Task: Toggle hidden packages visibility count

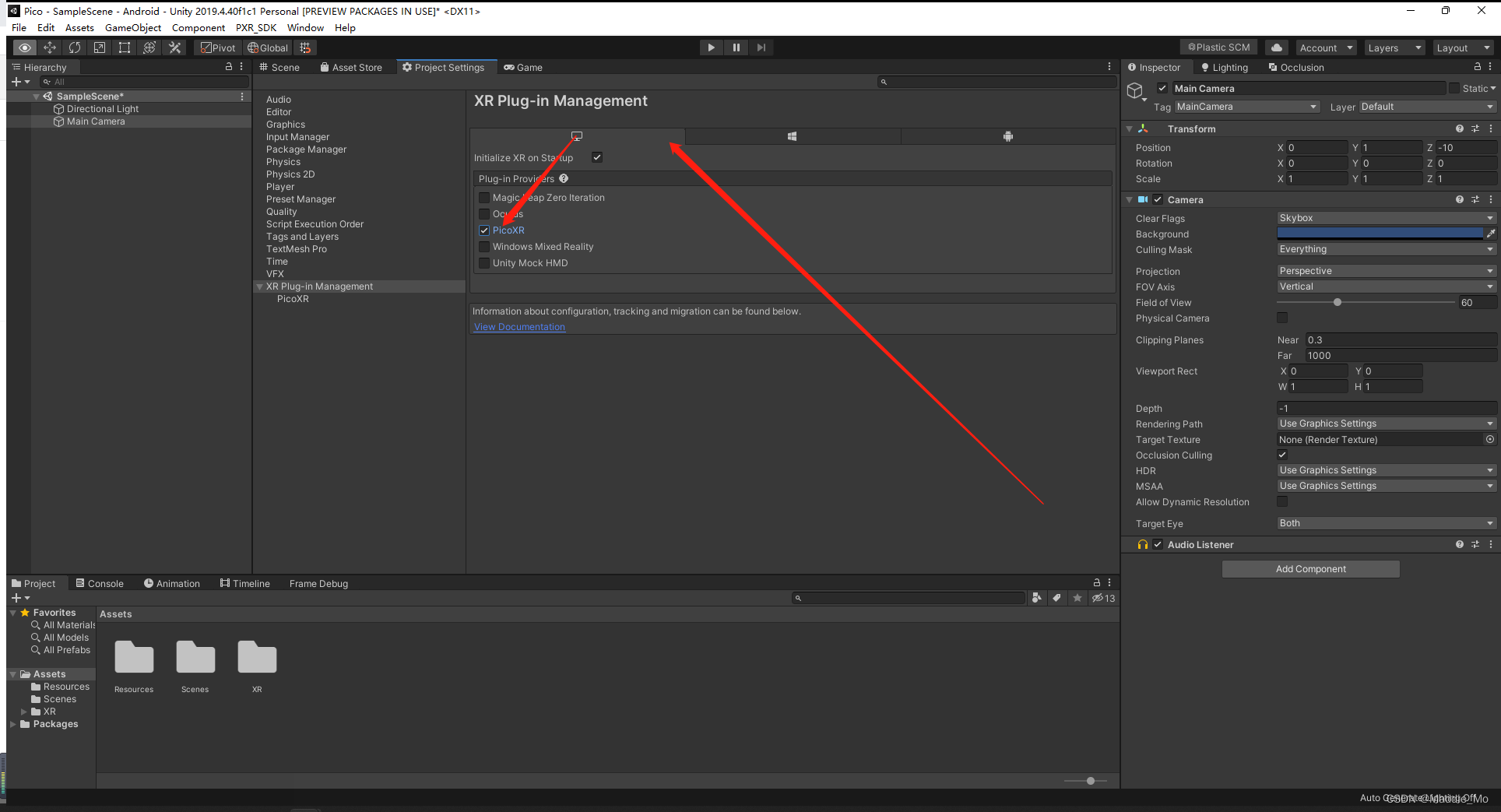Action: [1103, 598]
